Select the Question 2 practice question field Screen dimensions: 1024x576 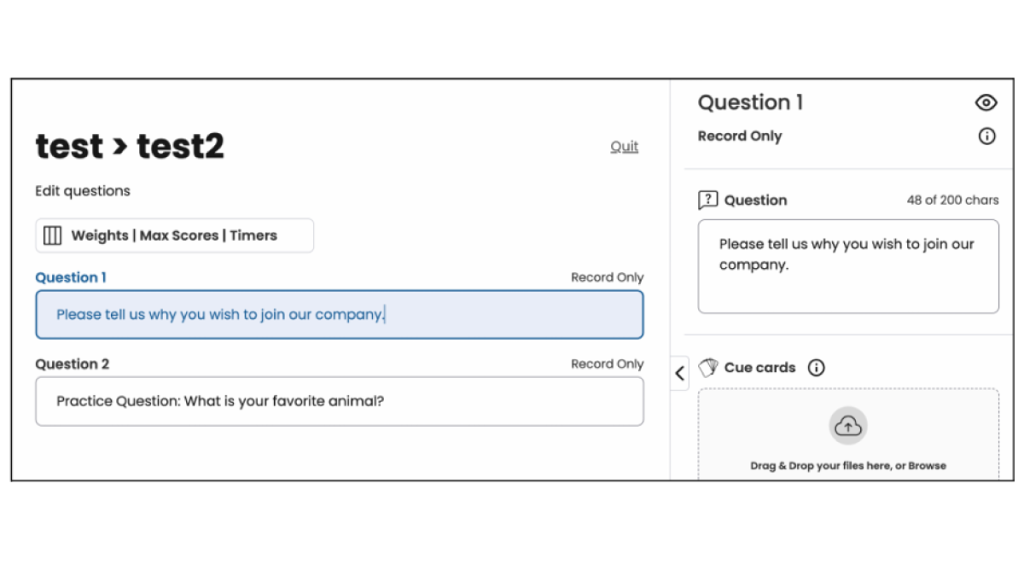(339, 402)
